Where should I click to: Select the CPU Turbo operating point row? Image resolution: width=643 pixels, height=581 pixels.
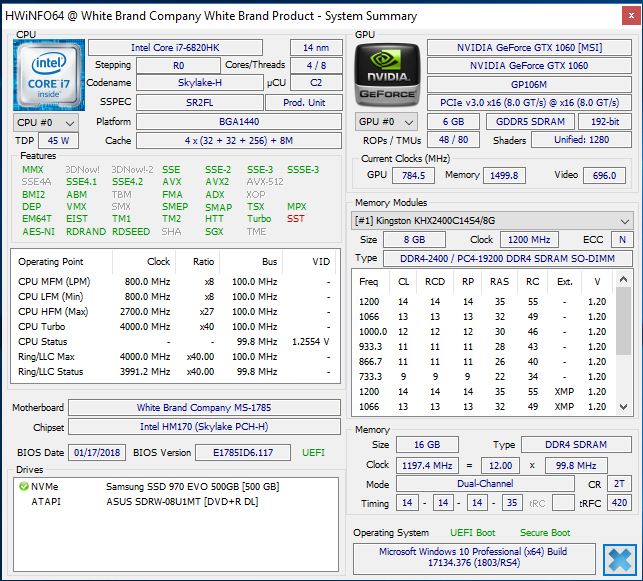click(x=175, y=327)
